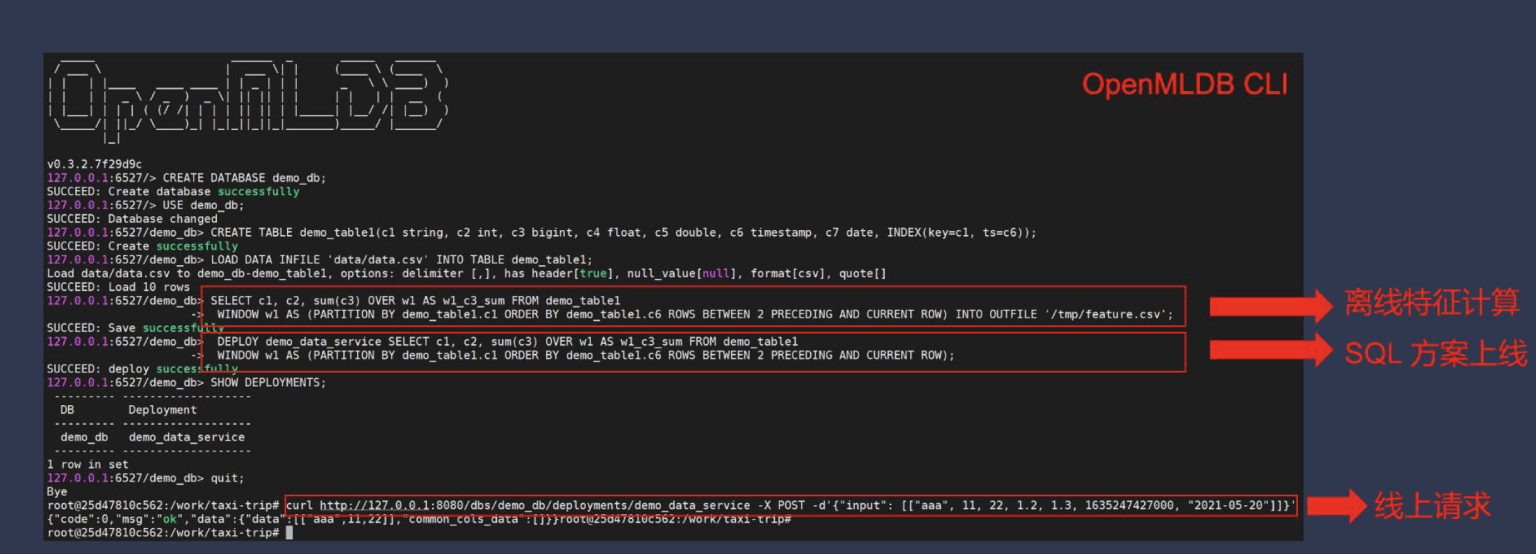Click the Deployment column header in results
The width and height of the screenshot is (1536, 554).
tap(162, 410)
